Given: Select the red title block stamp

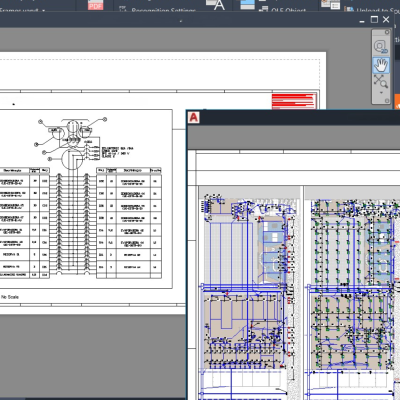Looking at the screenshot, I should click(294, 101).
